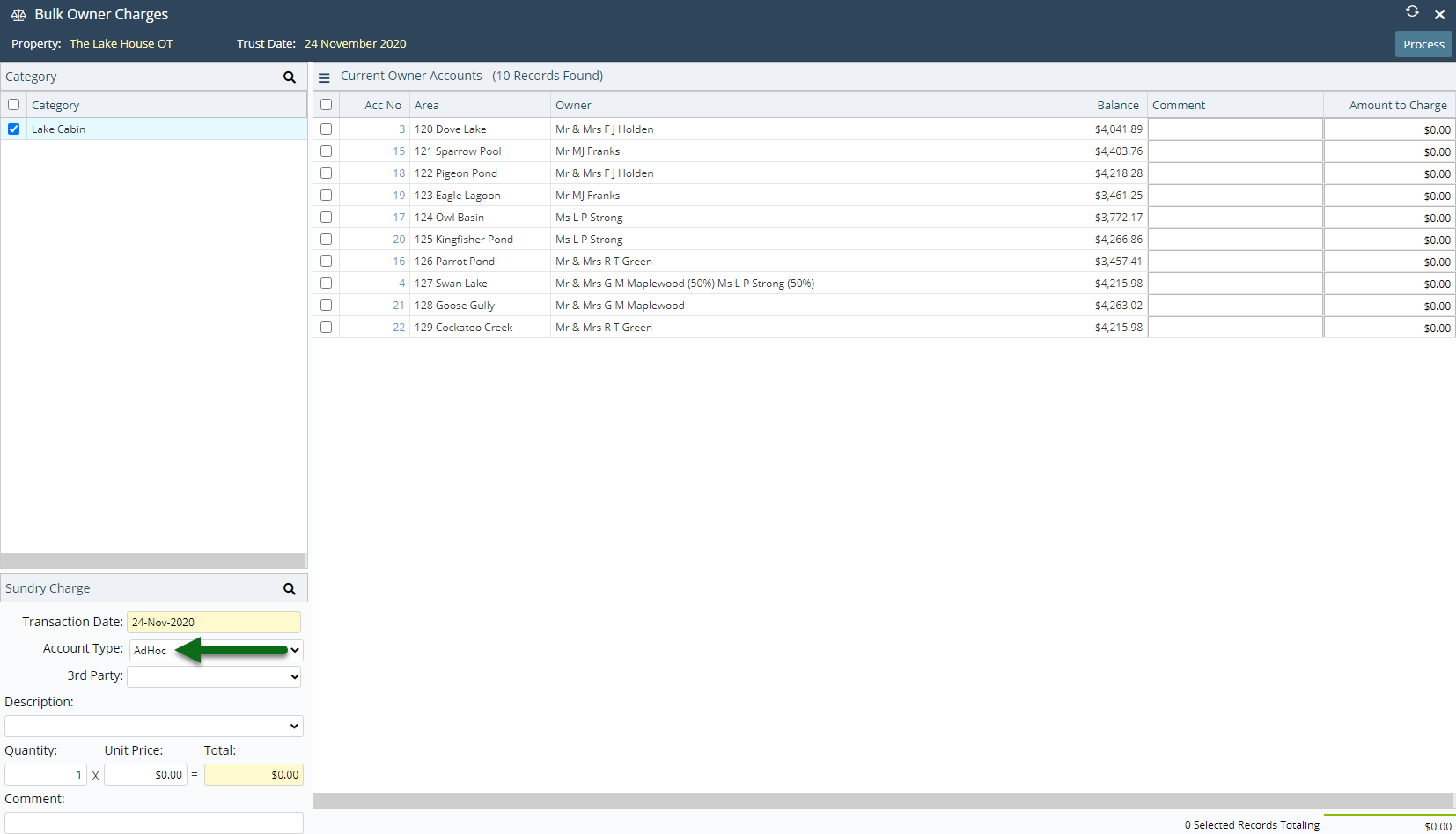Click the 126 Parrot Pond area cell

coord(480,261)
